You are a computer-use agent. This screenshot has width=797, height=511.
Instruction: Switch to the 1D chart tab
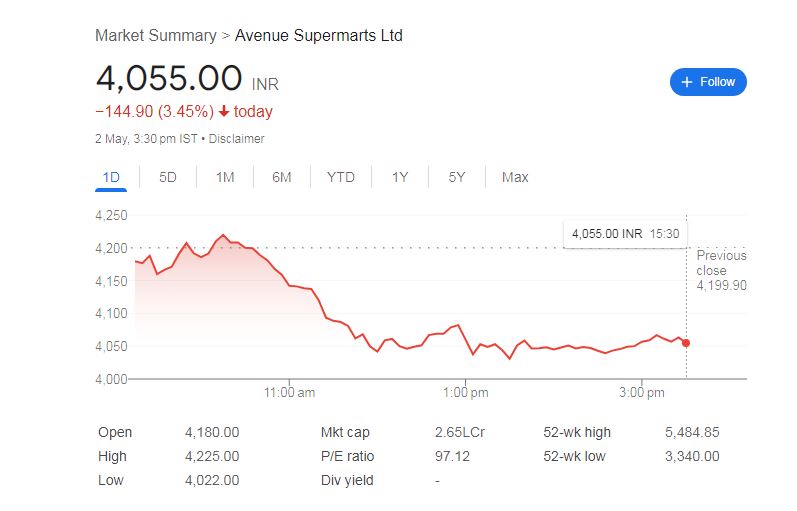coord(111,177)
